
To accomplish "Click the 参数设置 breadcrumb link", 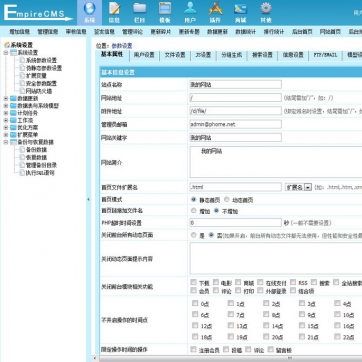I will [122, 46].
